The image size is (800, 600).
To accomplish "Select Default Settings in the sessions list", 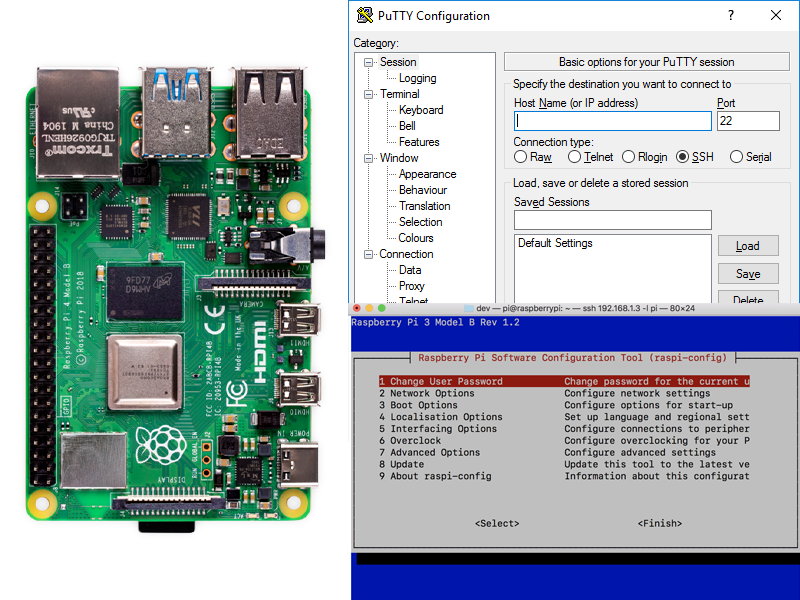I will (x=555, y=243).
